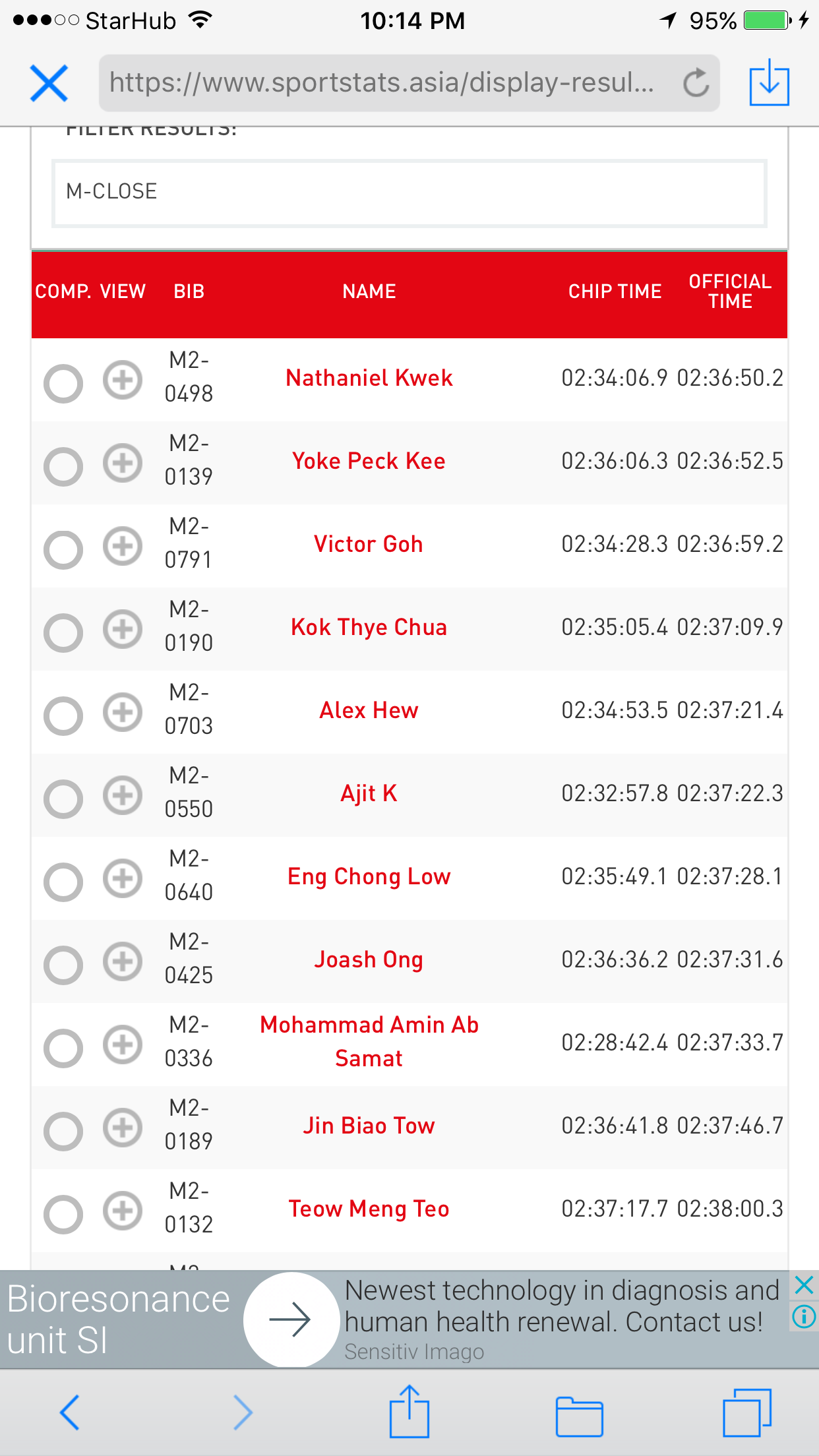
Task: Open the Bioresonance ad arrow button
Action: (x=290, y=1319)
